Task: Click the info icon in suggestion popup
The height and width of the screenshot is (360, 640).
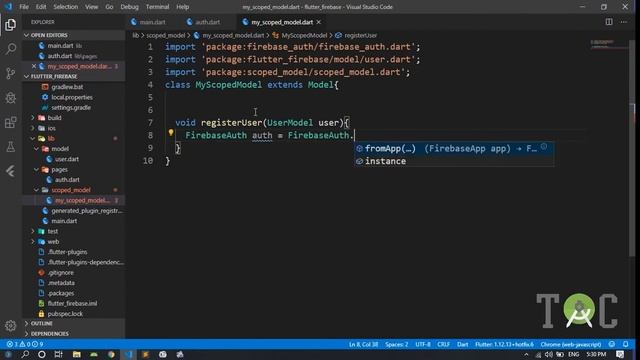Action: point(544,147)
